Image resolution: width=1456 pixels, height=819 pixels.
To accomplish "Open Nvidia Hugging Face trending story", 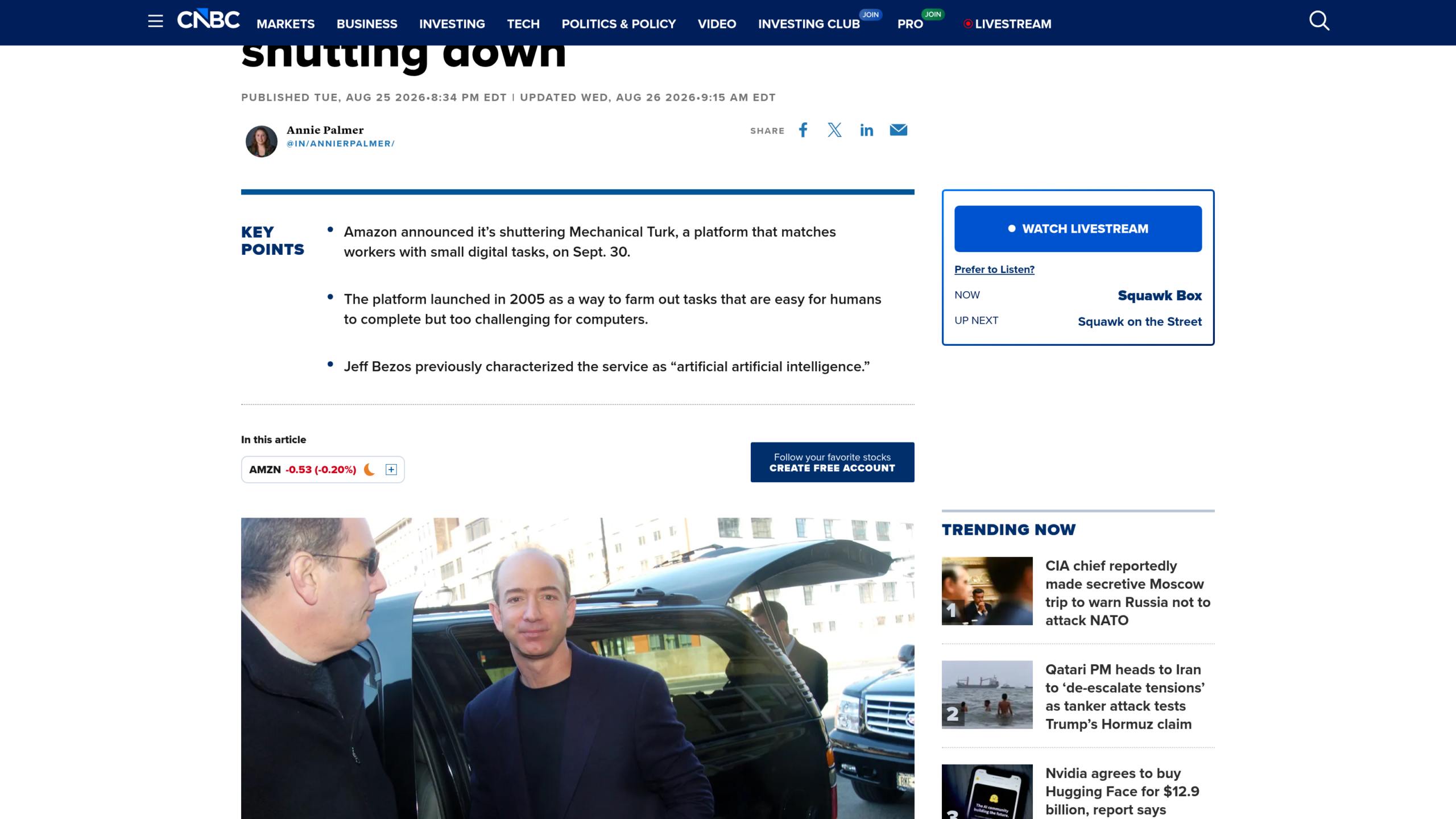I will pyautogui.click(x=1122, y=791).
